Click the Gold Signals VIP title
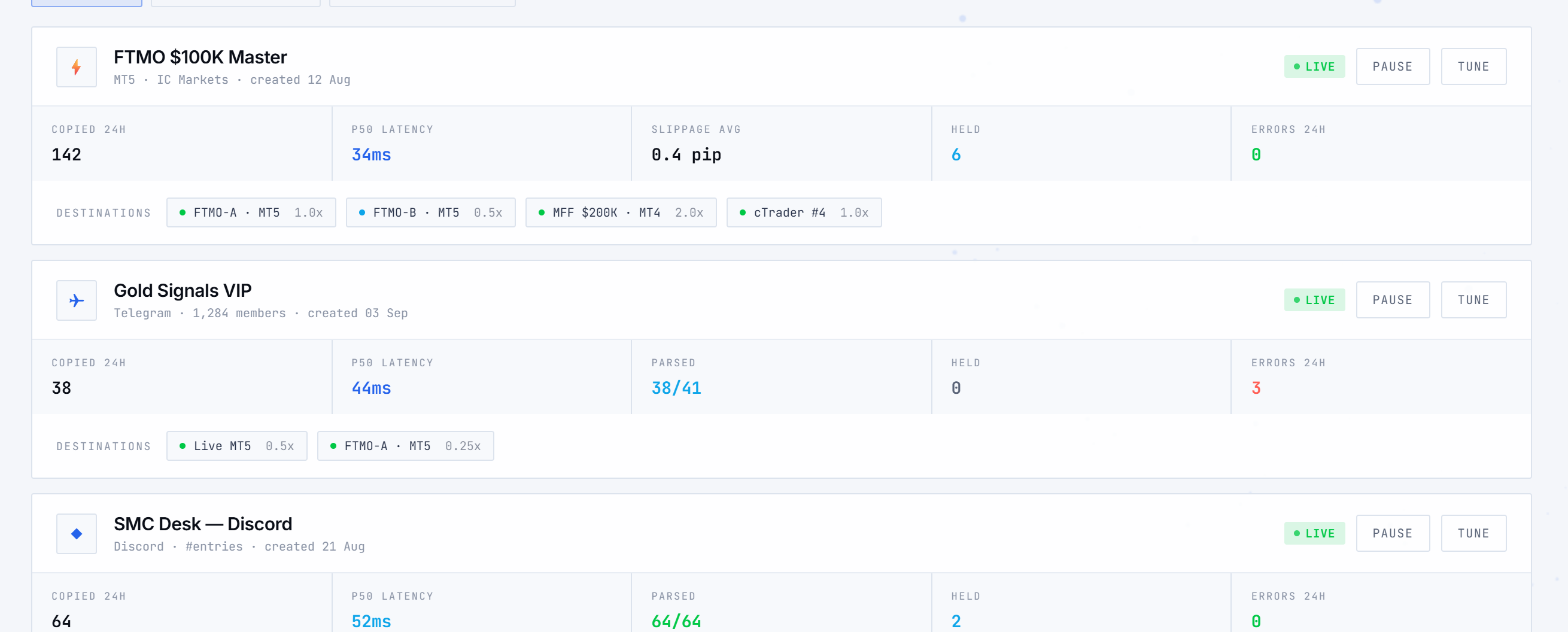Screen dimensions: 1568x632 pyautogui.click(x=183, y=290)
